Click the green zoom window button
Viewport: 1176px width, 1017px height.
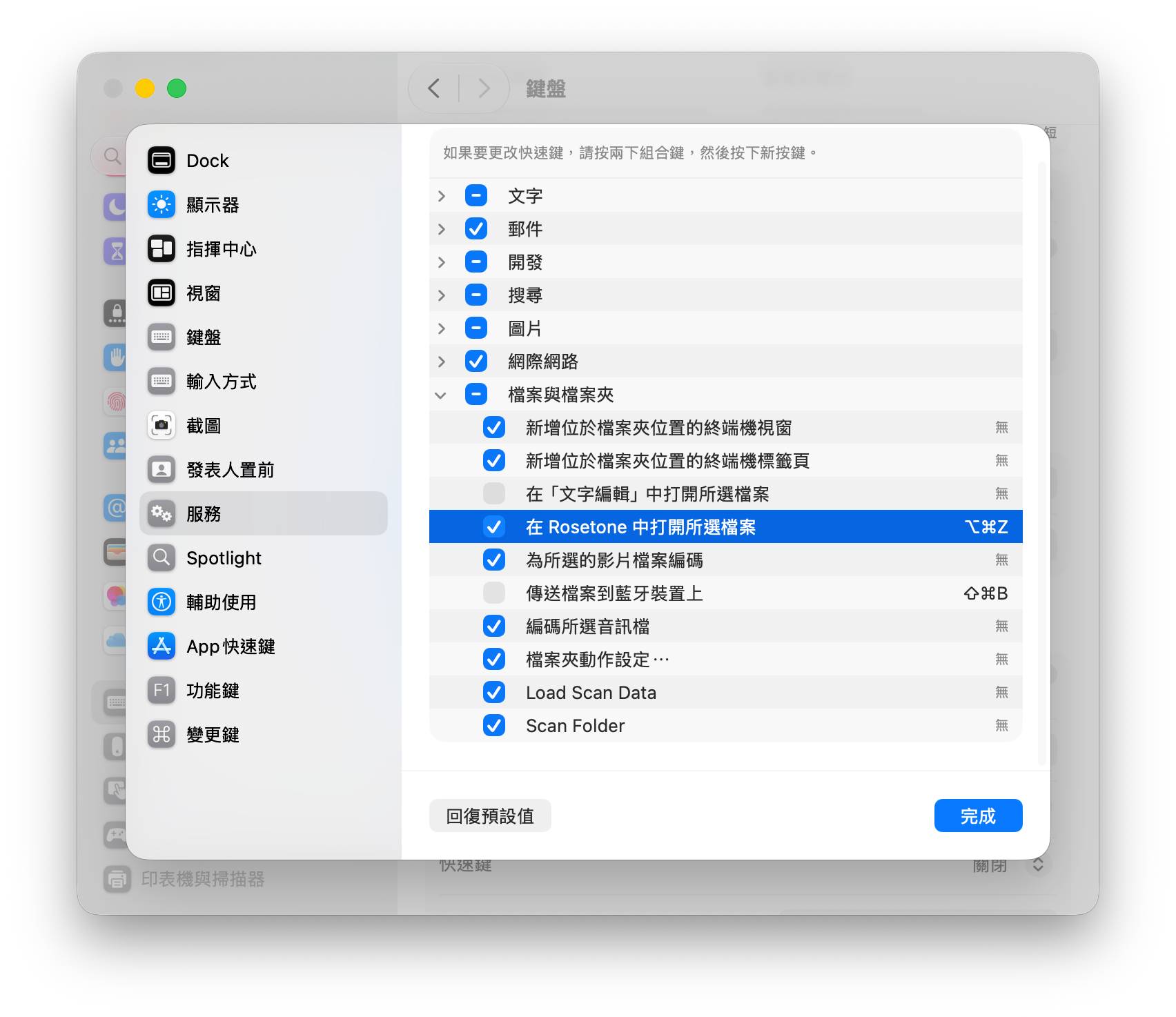tap(177, 88)
